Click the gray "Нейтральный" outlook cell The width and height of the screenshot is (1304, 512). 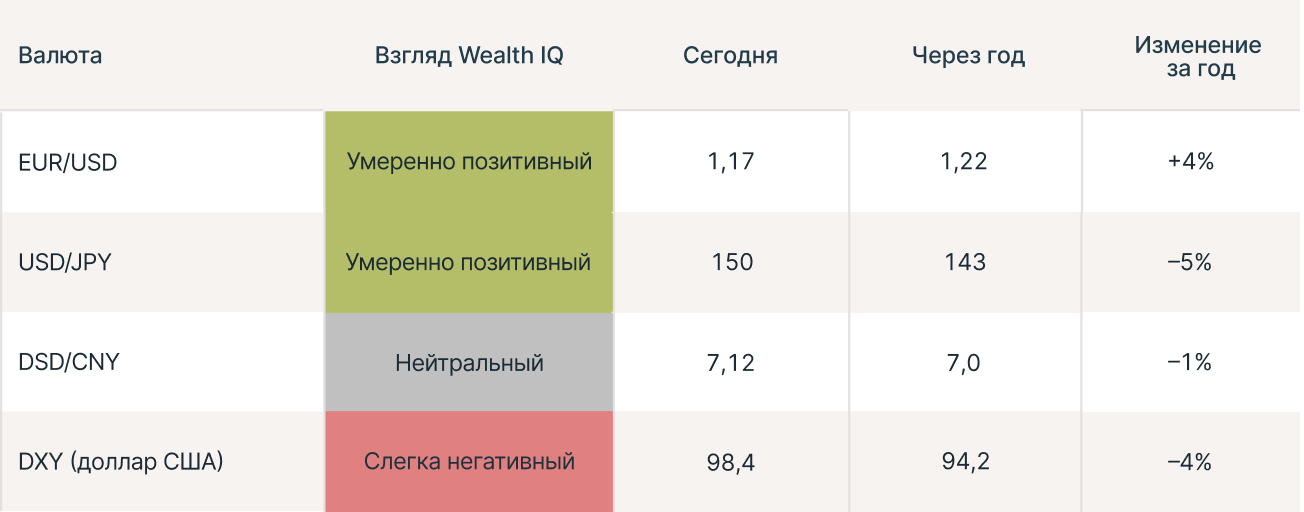coord(469,361)
